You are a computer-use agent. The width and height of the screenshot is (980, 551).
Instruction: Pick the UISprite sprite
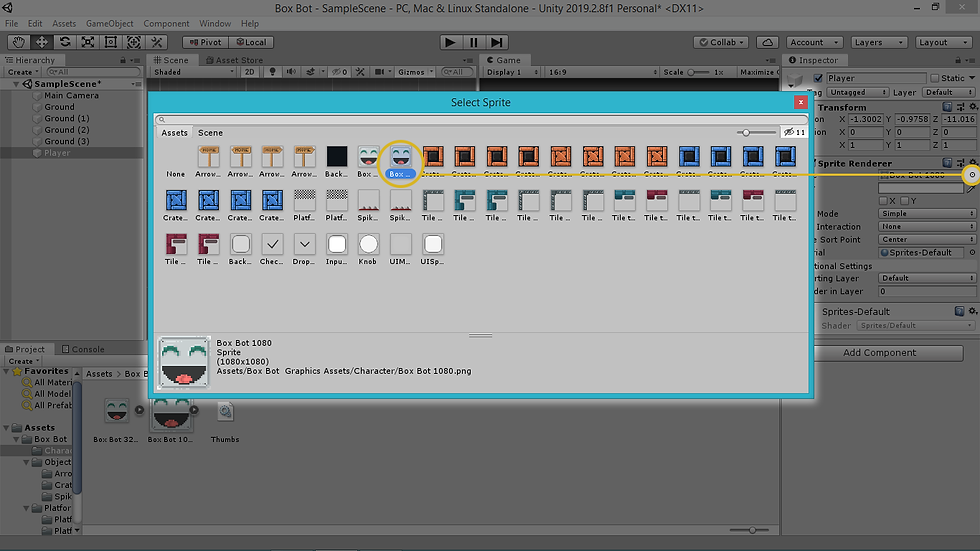point(432,244)
